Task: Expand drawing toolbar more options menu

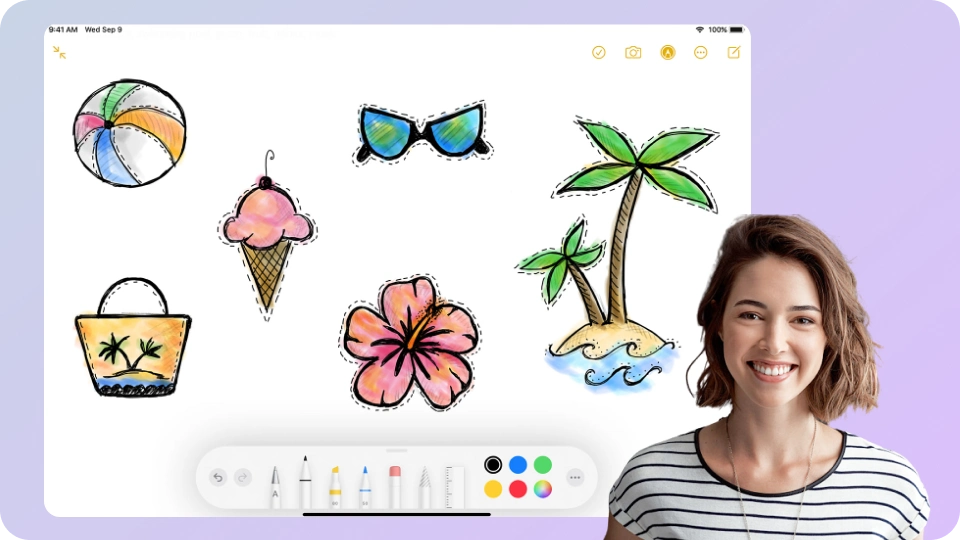Action: coord(575,478)
